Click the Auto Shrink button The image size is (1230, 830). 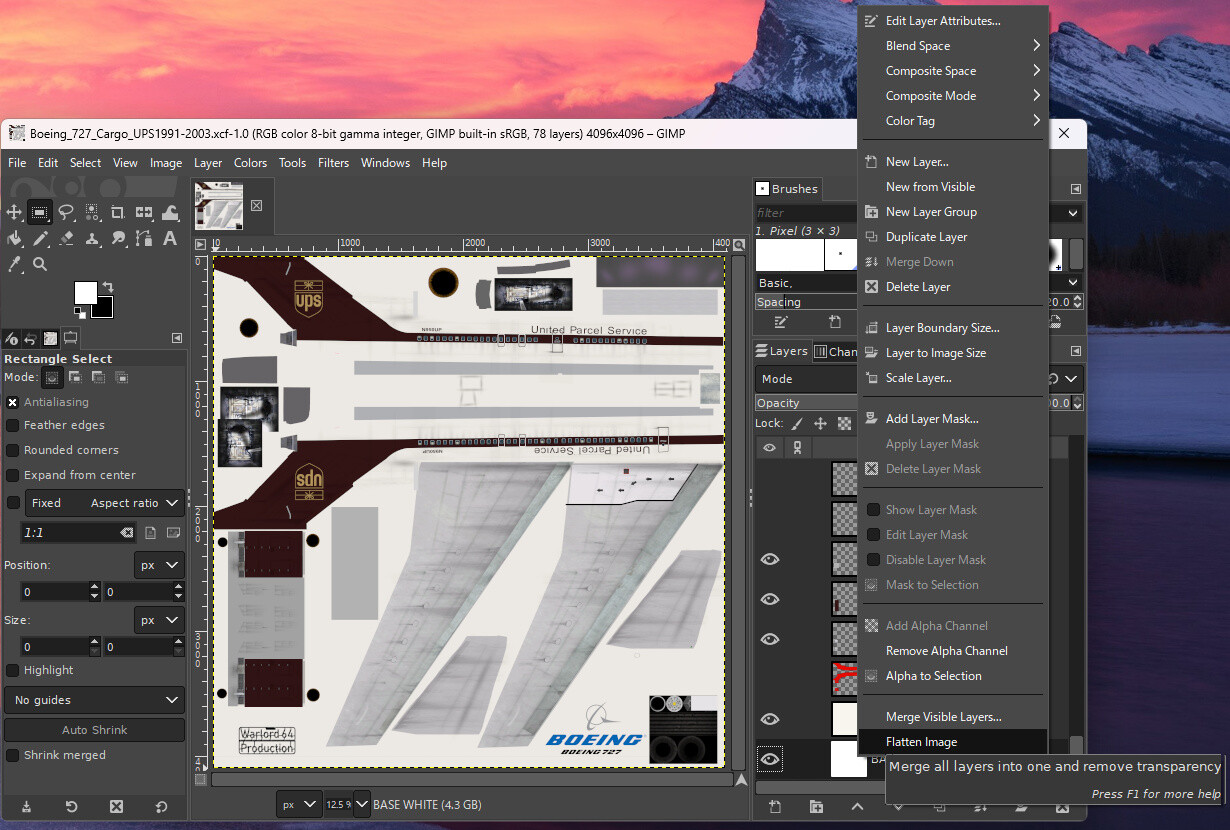point(94,730)
